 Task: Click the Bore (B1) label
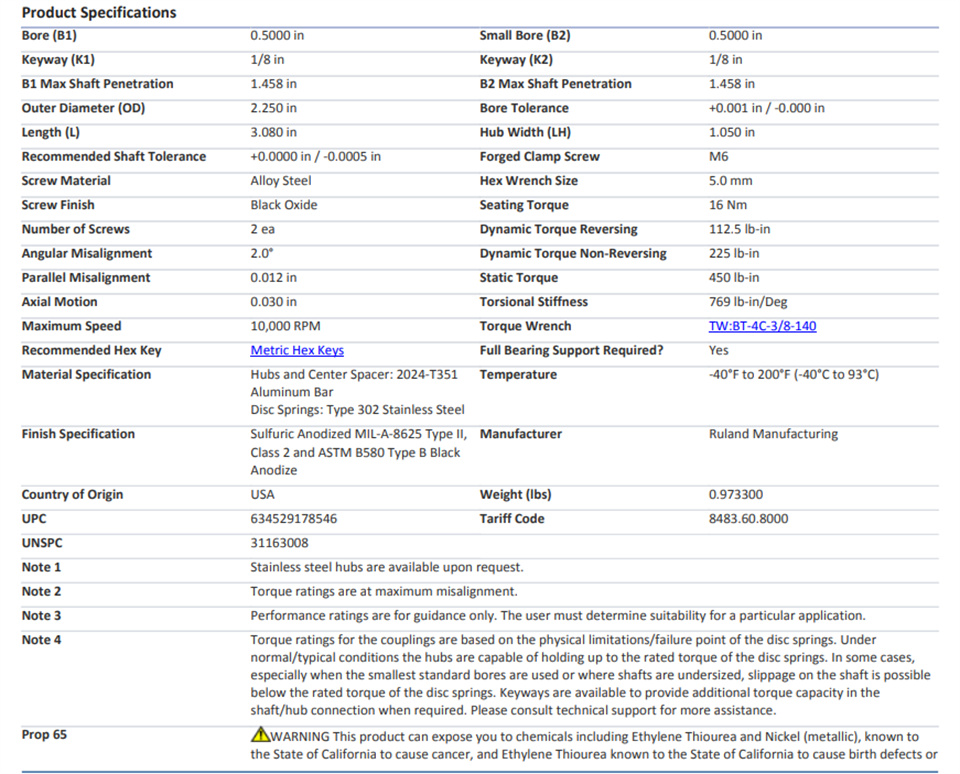click(49, 36)
